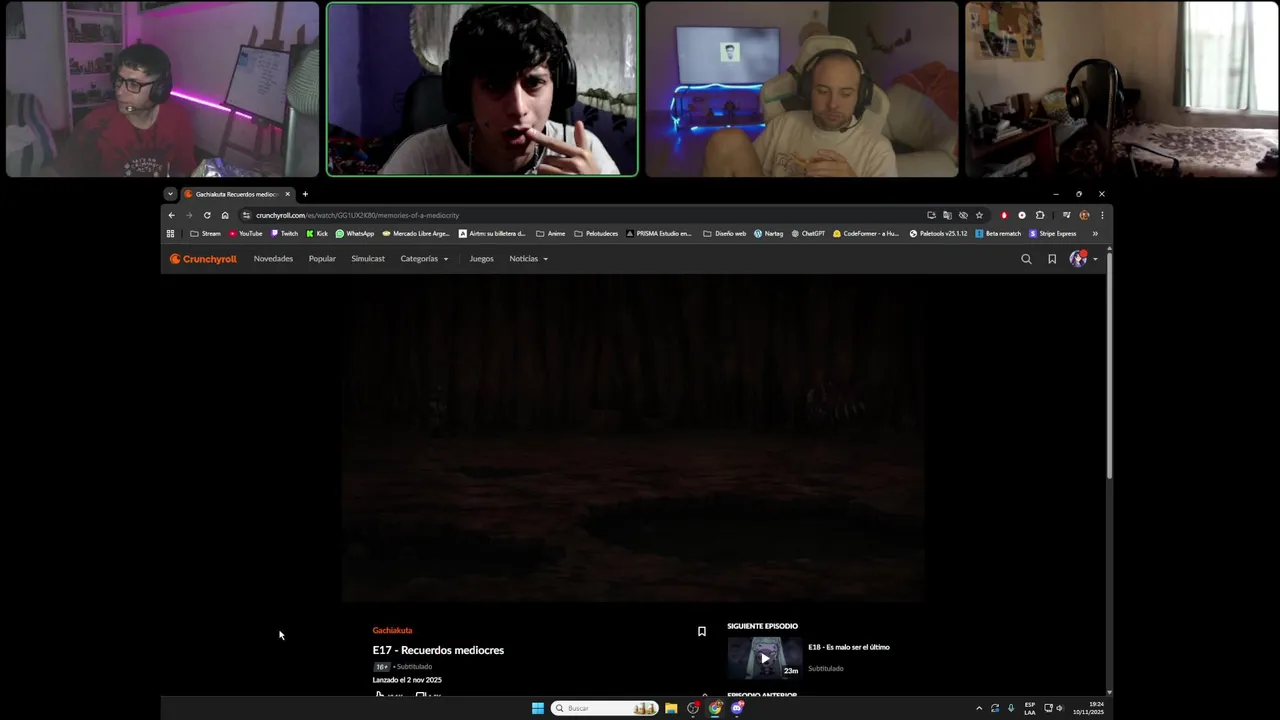Open a new browser tab with plus
1280x720 pixels.
pyautogui.click(x=305, y=194)
